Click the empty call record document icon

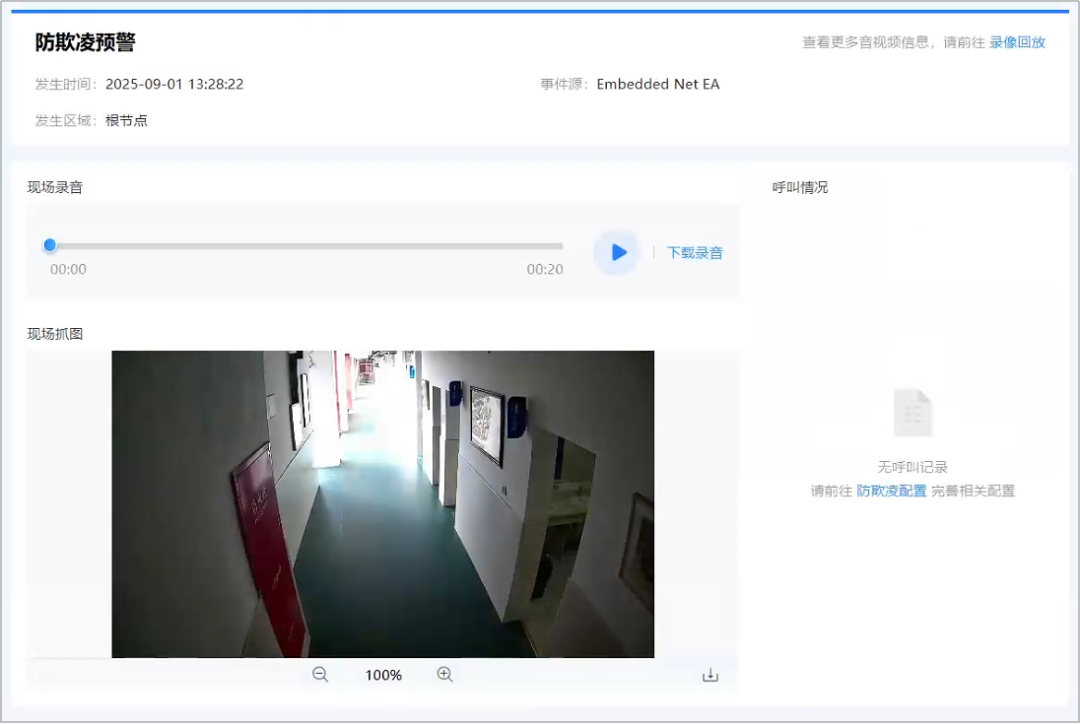(x=912, y=412)
